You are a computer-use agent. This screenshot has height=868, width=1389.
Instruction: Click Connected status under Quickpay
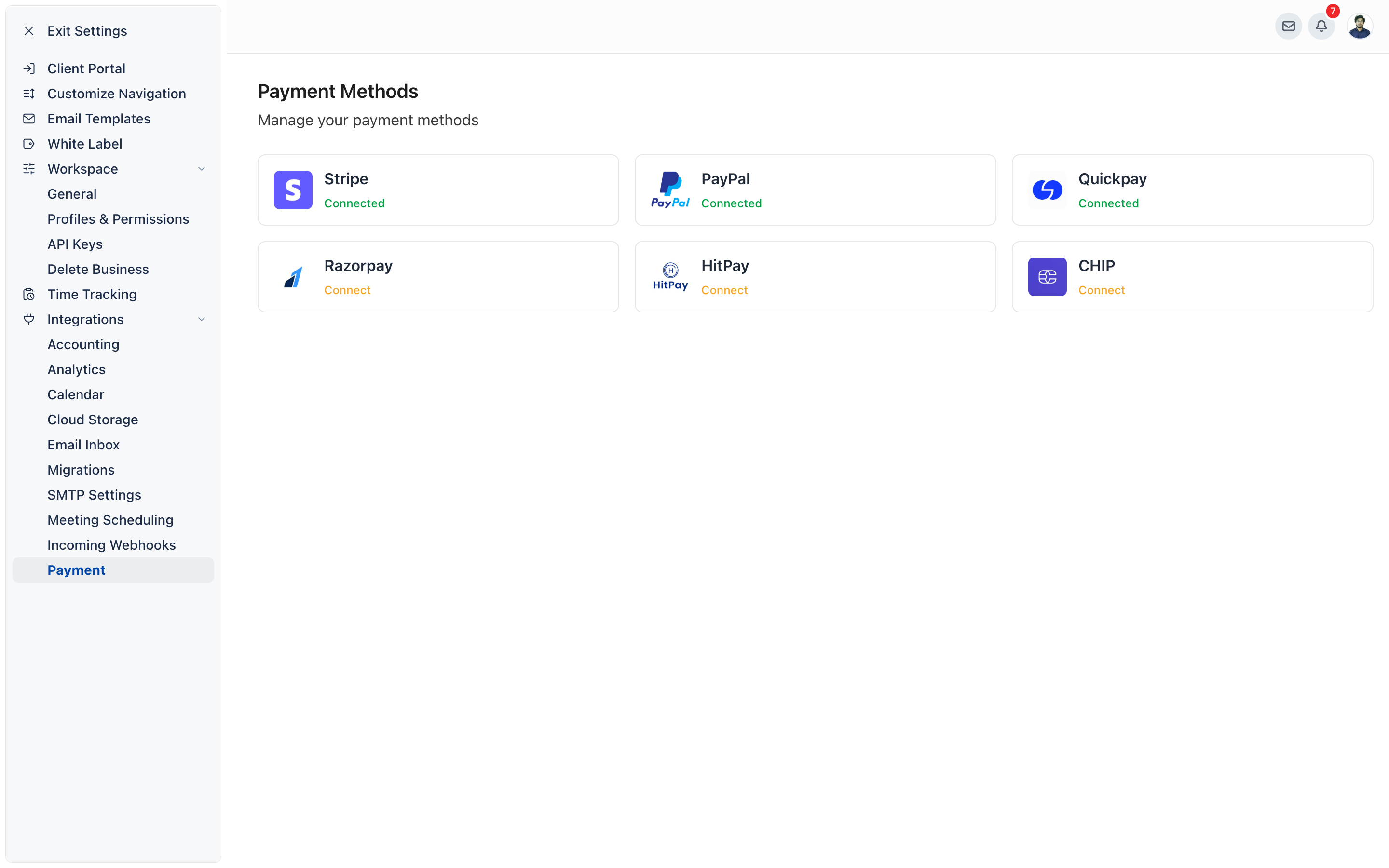[x=1108, y=203]
